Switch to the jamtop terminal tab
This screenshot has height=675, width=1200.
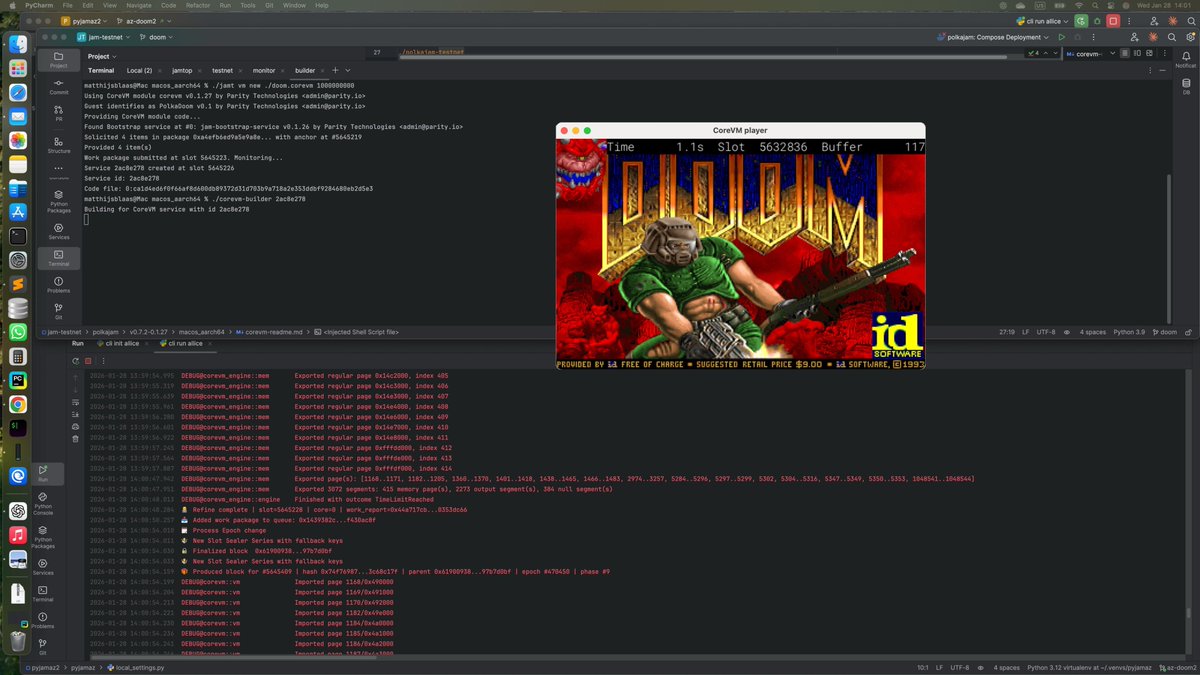pyautogui.click(x=182, y=71)
